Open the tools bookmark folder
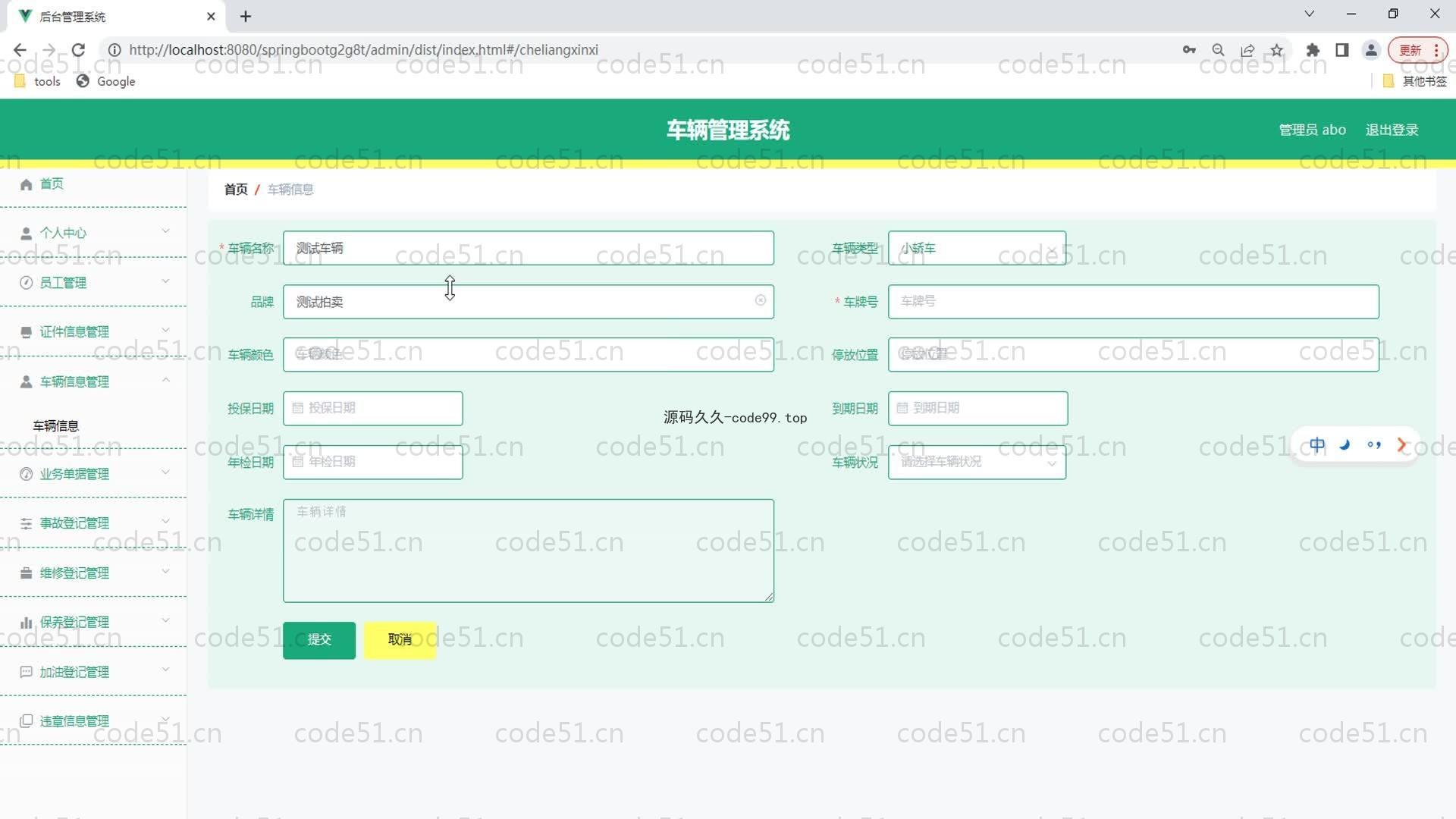Screen dimensions: 1456x819 point(37,81)
